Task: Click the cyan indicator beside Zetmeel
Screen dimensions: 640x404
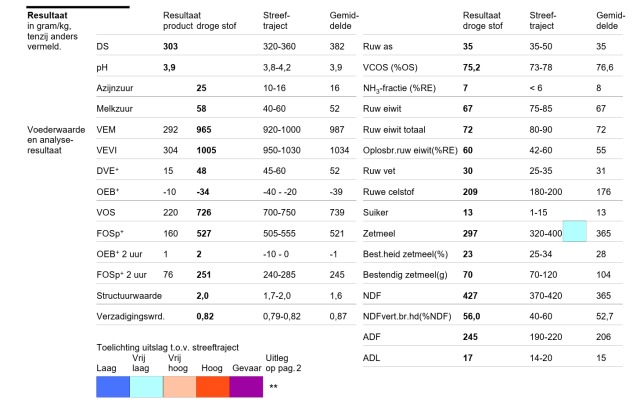Action: click(x=575, y=231)
